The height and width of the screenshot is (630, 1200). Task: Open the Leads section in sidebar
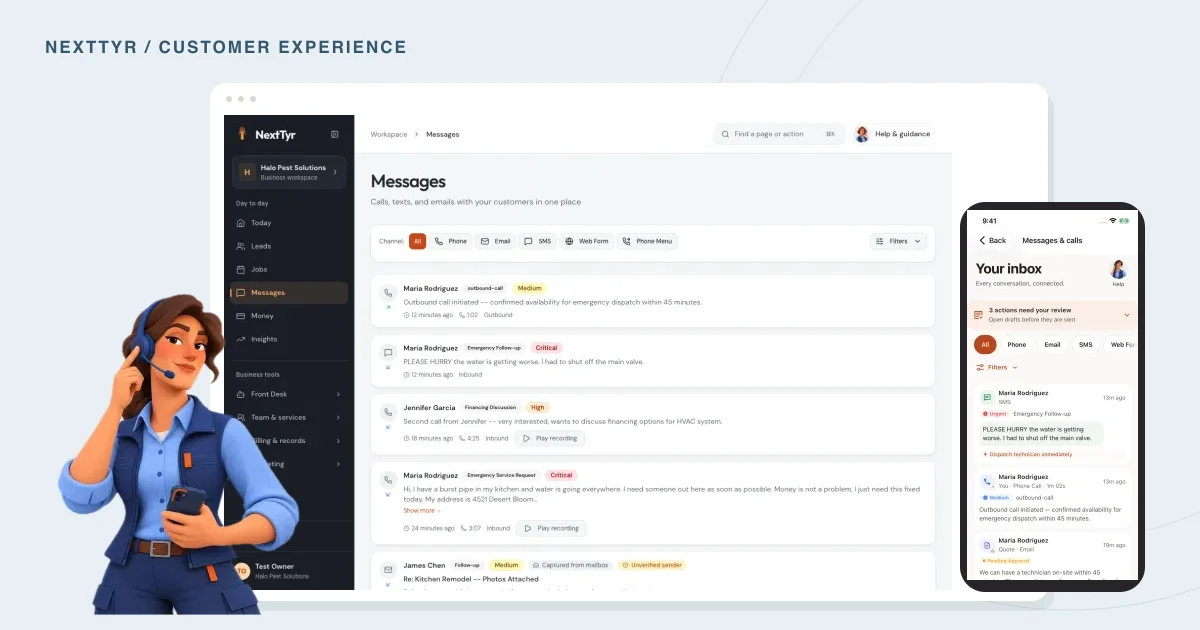click(288, 246)
